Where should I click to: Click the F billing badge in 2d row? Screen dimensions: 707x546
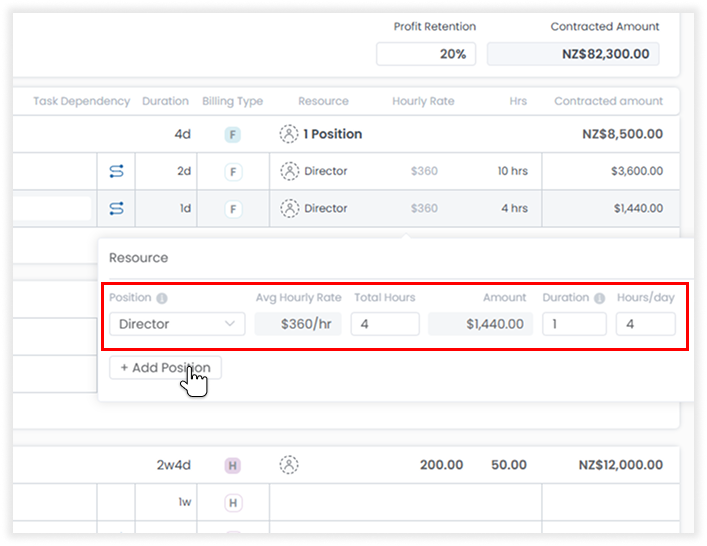(x=233, y=172)
